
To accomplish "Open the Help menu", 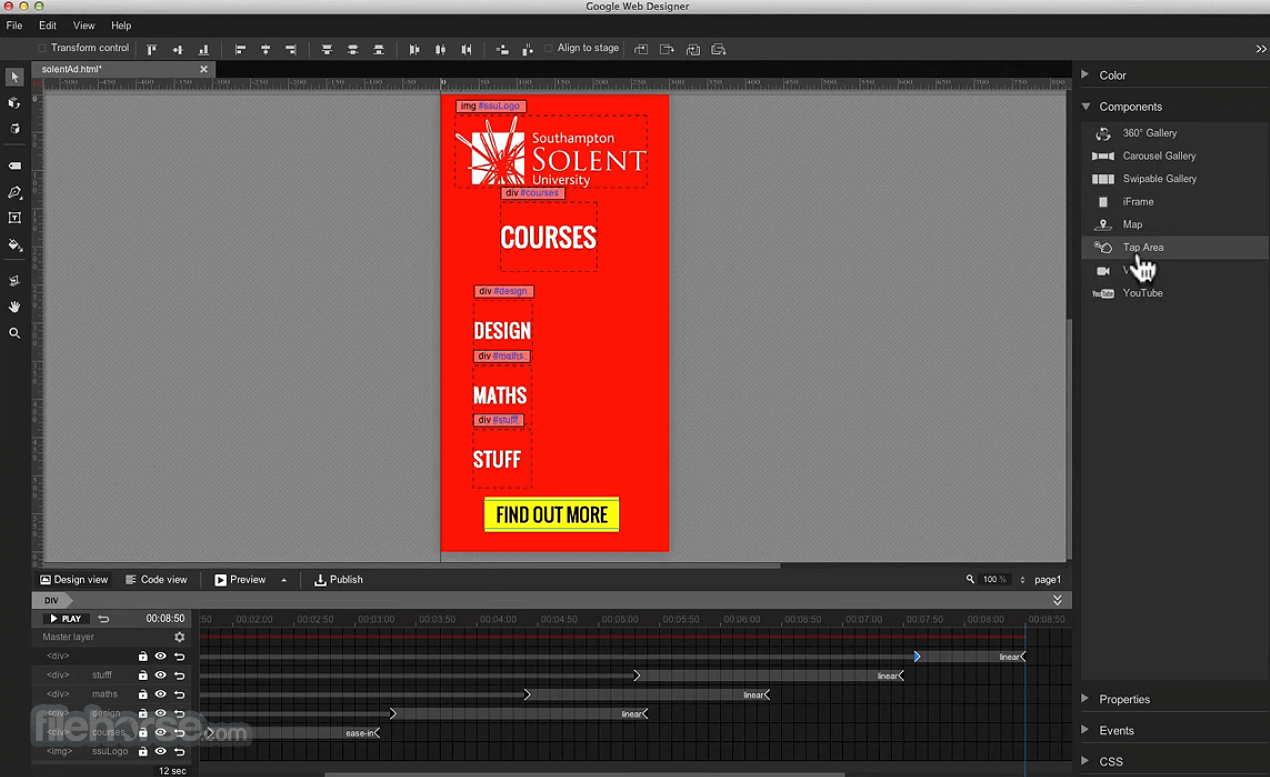I will (121, 25).
